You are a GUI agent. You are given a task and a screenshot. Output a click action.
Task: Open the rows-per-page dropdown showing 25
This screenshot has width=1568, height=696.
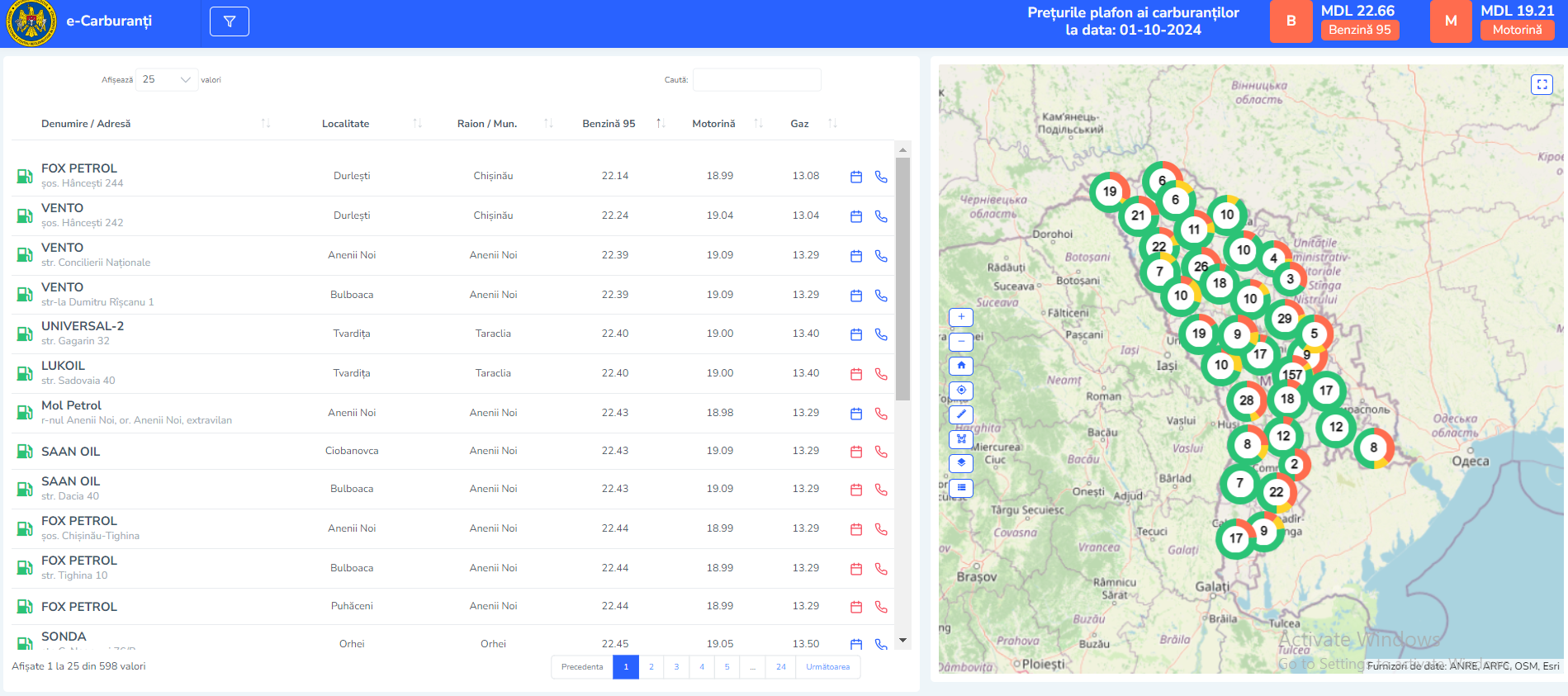[166, 79]
